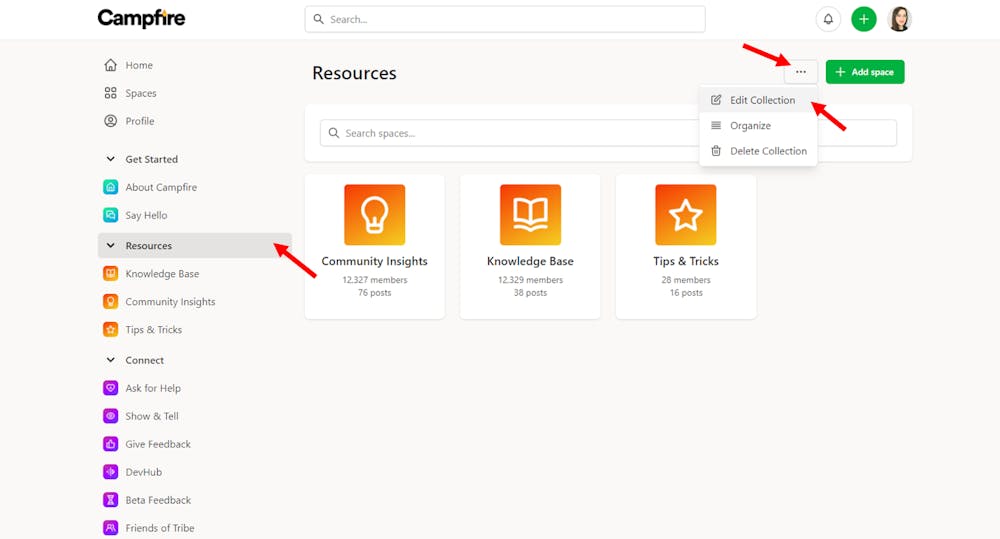Click the Knowledge Base card title
Image resolution: width=1000 pixels, height=539 pixels.
pyautogui.click(x=530, y=261)
